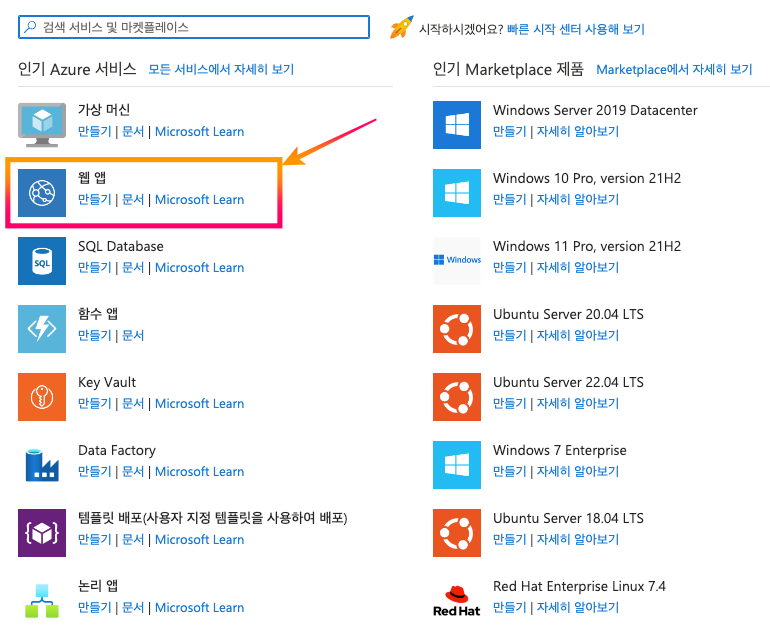Open 문서 link for Data Factory

133,471
